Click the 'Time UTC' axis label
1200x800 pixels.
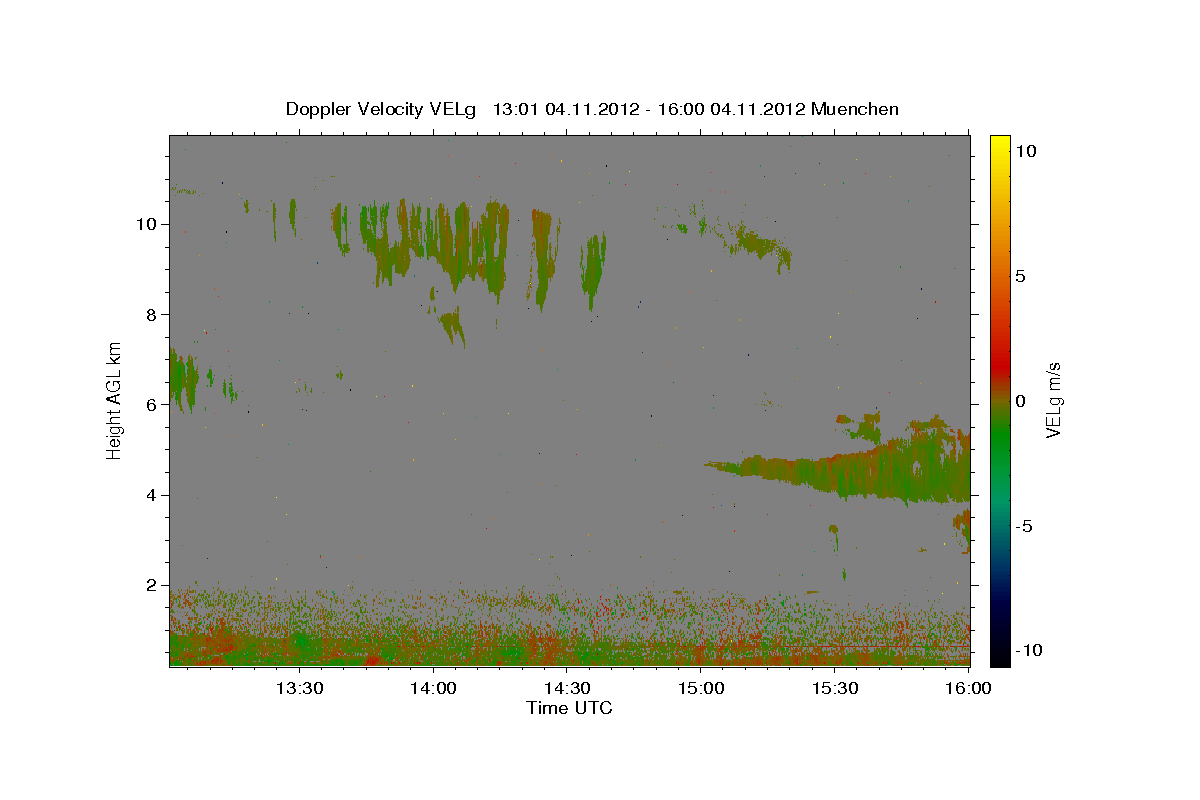coord(569,708)
